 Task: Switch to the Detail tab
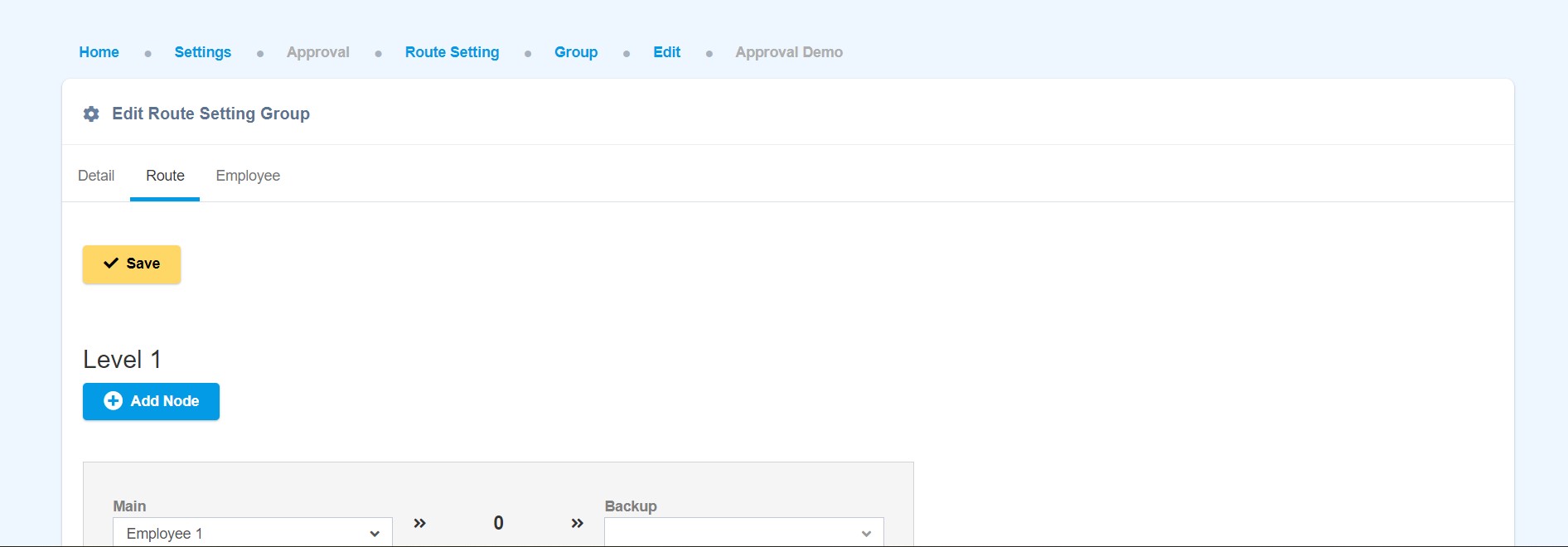[96, 176]
